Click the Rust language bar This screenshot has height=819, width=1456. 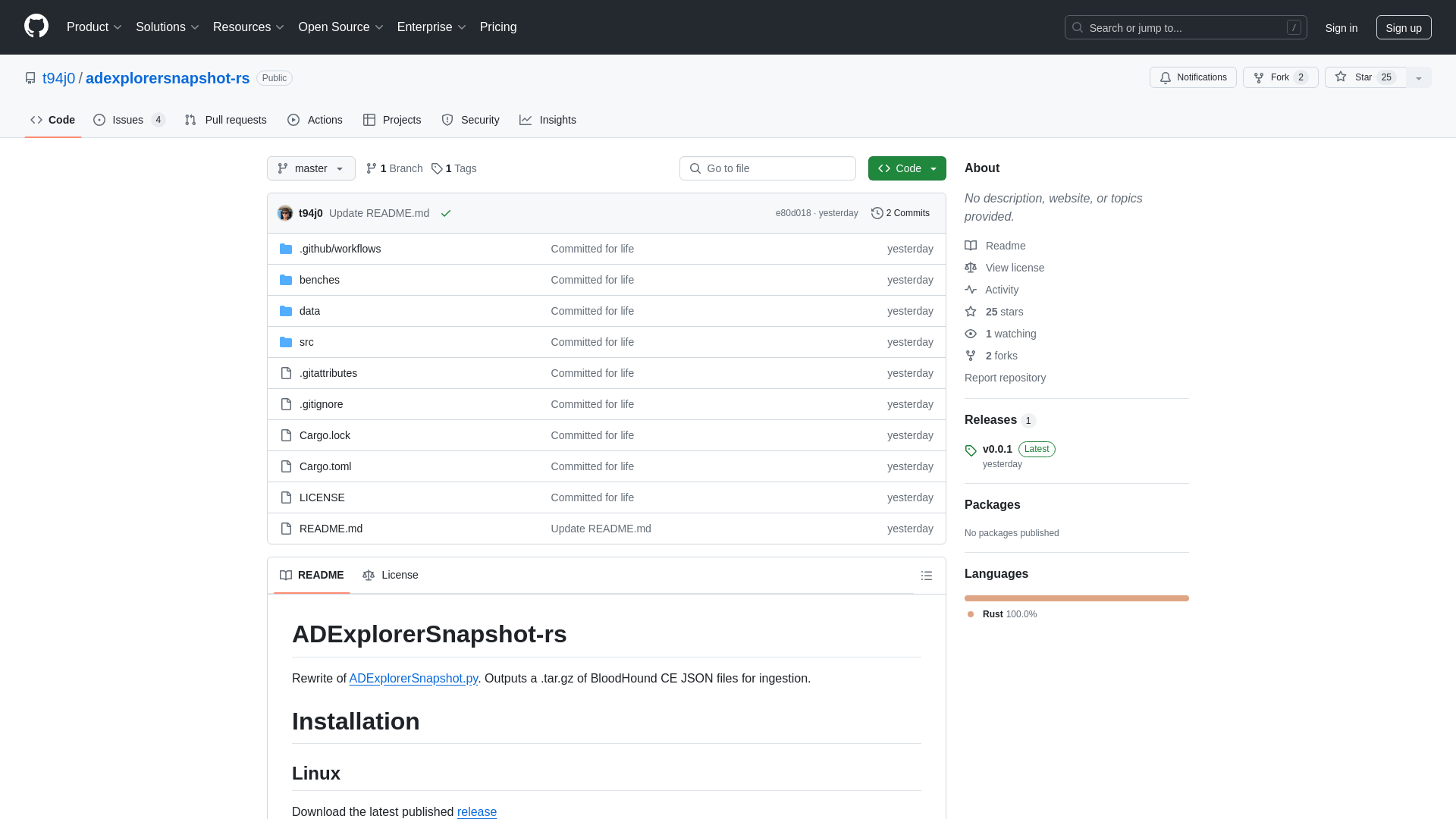point(1077,598)
